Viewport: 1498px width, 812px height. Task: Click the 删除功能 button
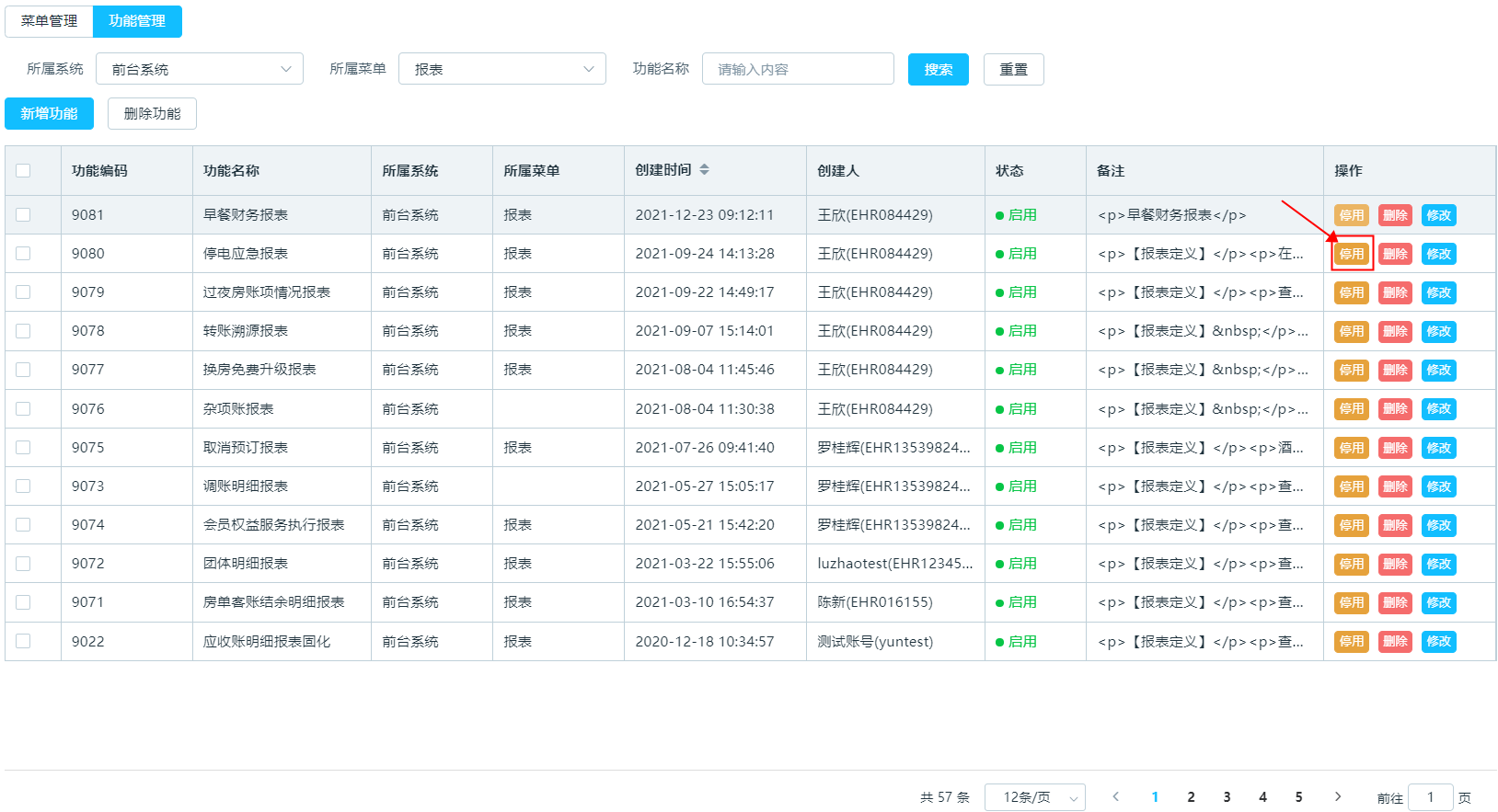(x=152, y=113)
